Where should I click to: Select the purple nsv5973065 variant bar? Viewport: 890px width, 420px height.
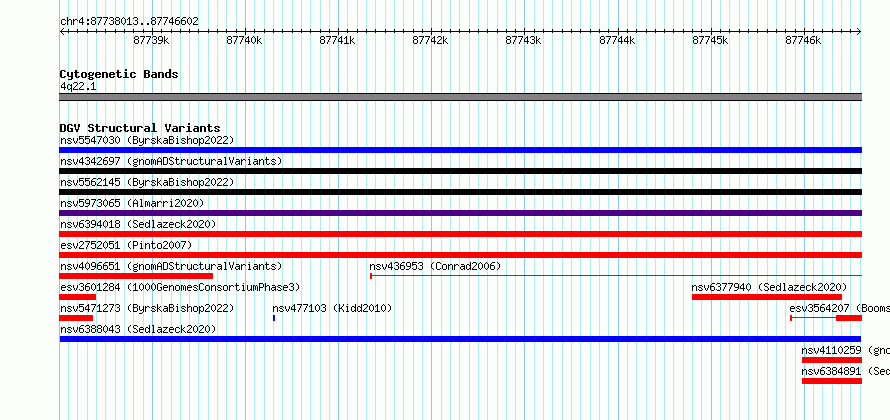tap(460, 213)
